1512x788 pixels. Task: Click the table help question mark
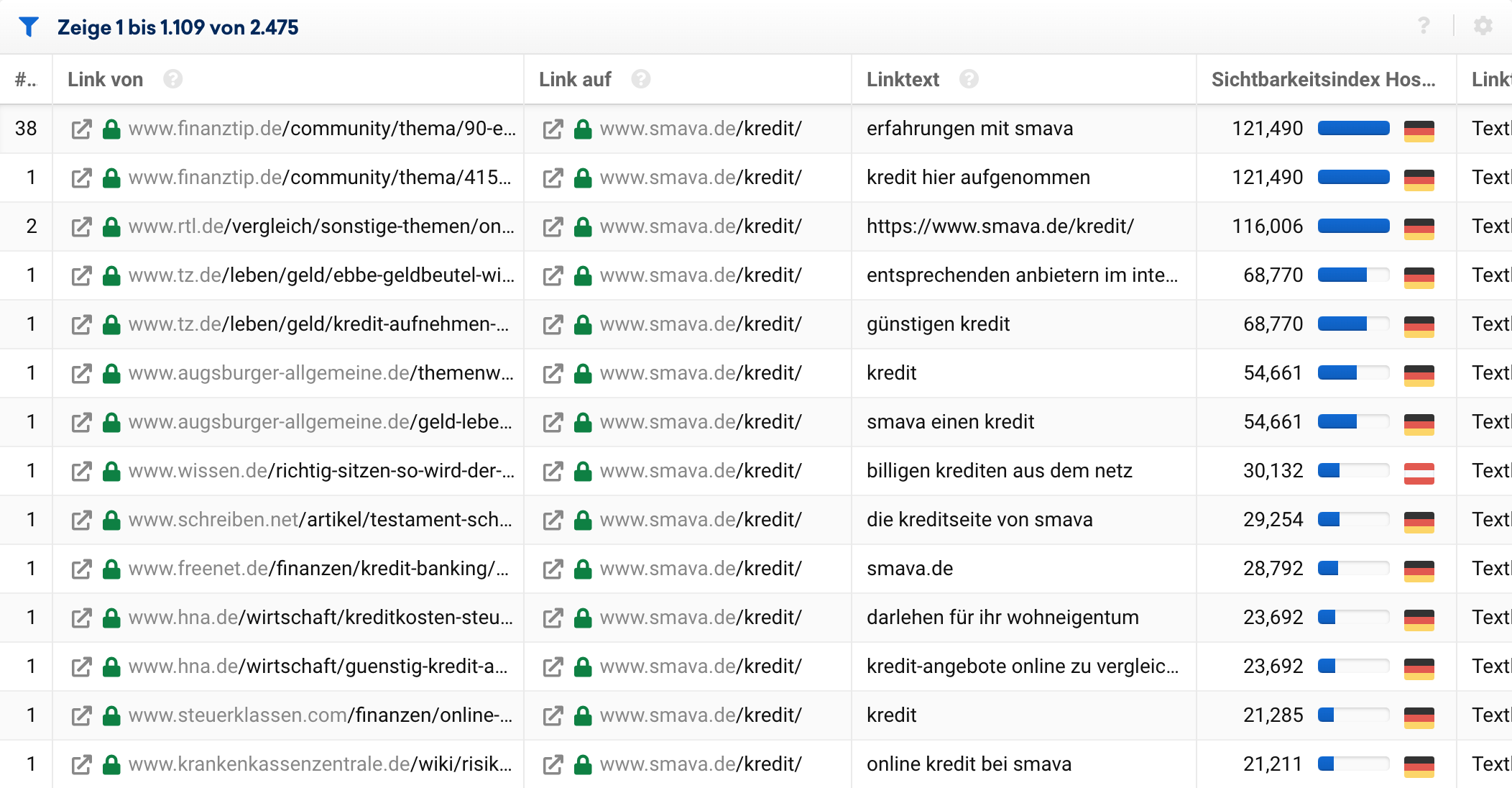pyautogui.click(x=1424, y=27)
